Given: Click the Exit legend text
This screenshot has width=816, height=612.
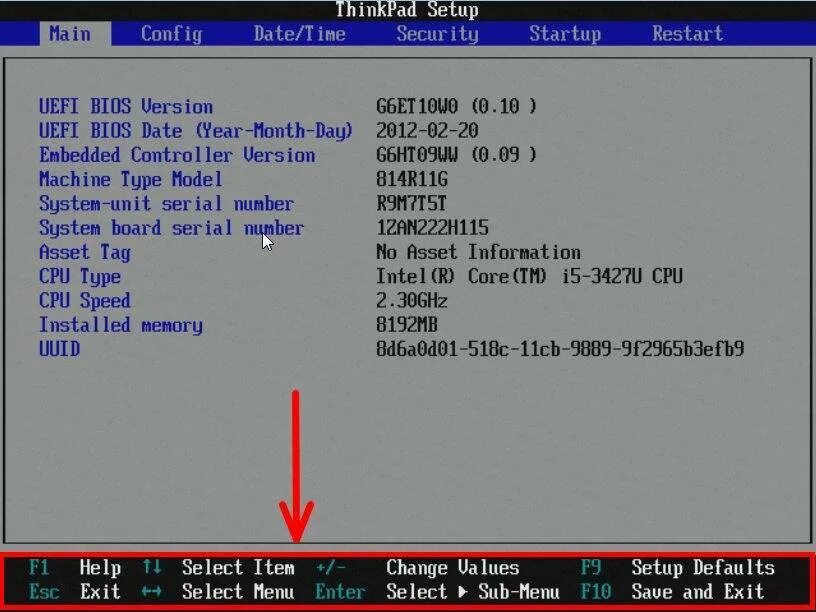Looking at the screenshot, I should click(x=100, y=592).
